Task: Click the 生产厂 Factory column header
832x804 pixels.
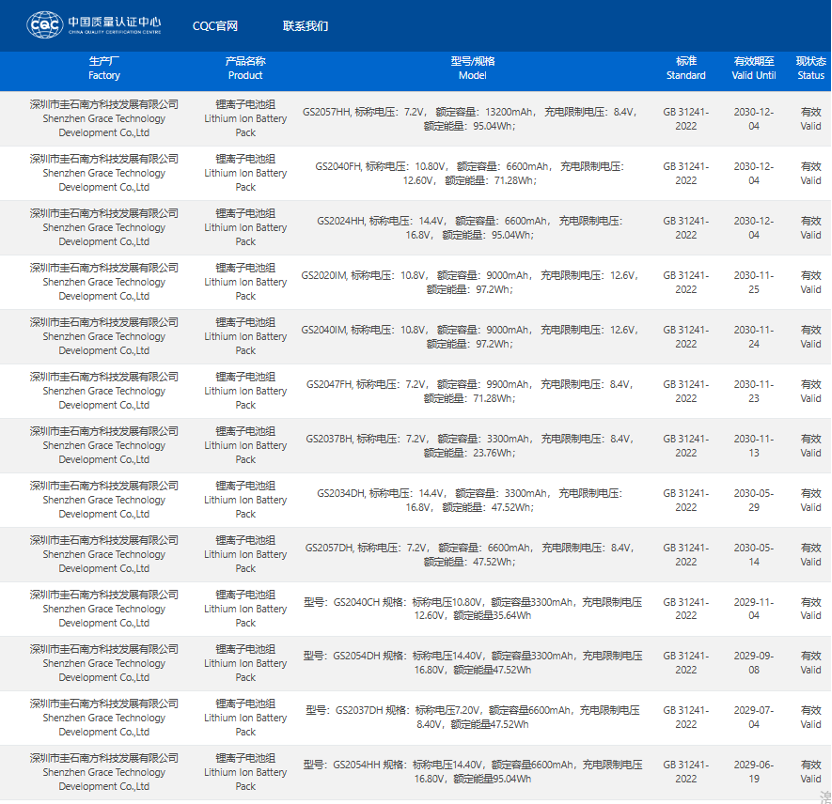Action: coord(104,68)
